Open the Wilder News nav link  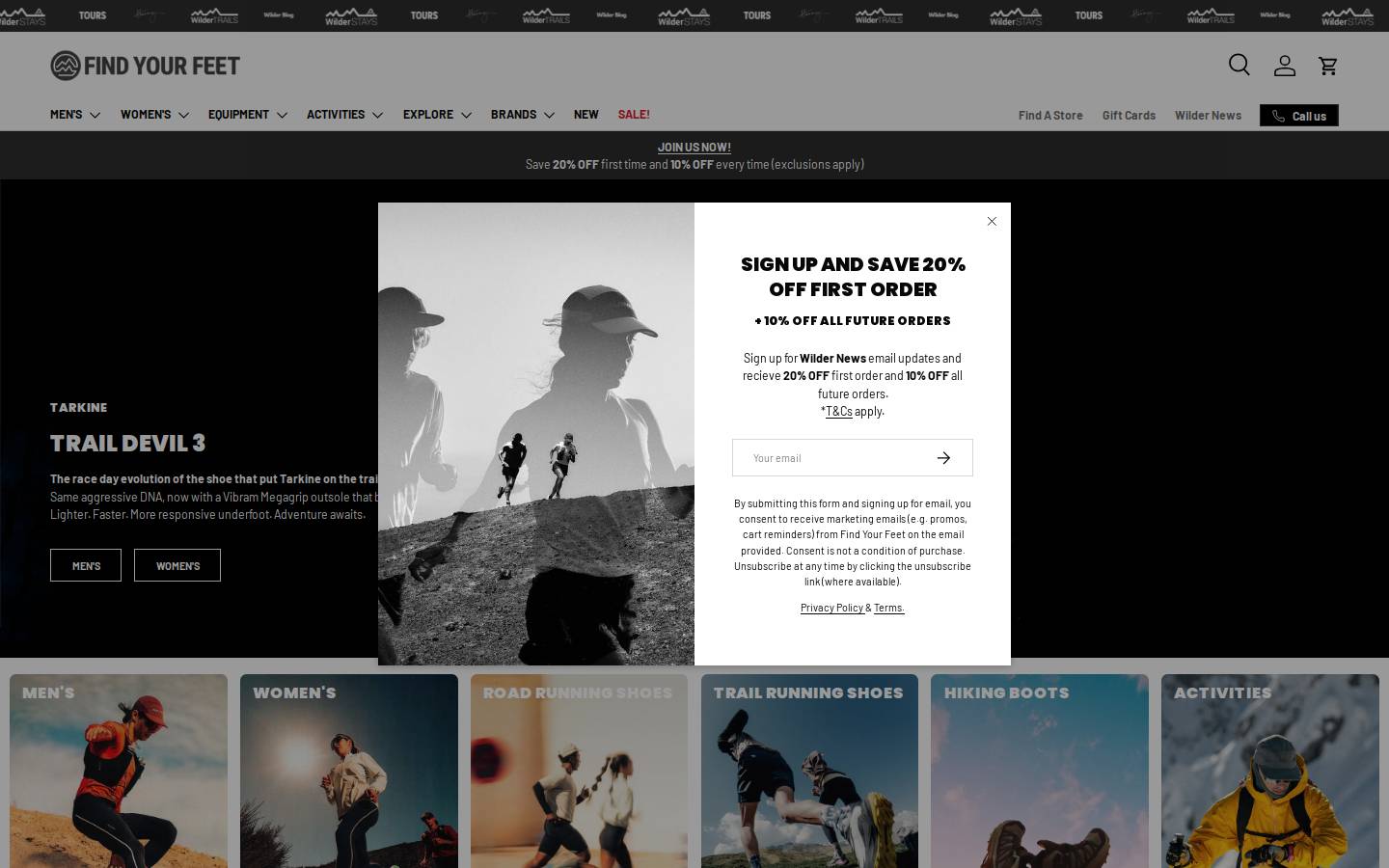(1208, 115)
